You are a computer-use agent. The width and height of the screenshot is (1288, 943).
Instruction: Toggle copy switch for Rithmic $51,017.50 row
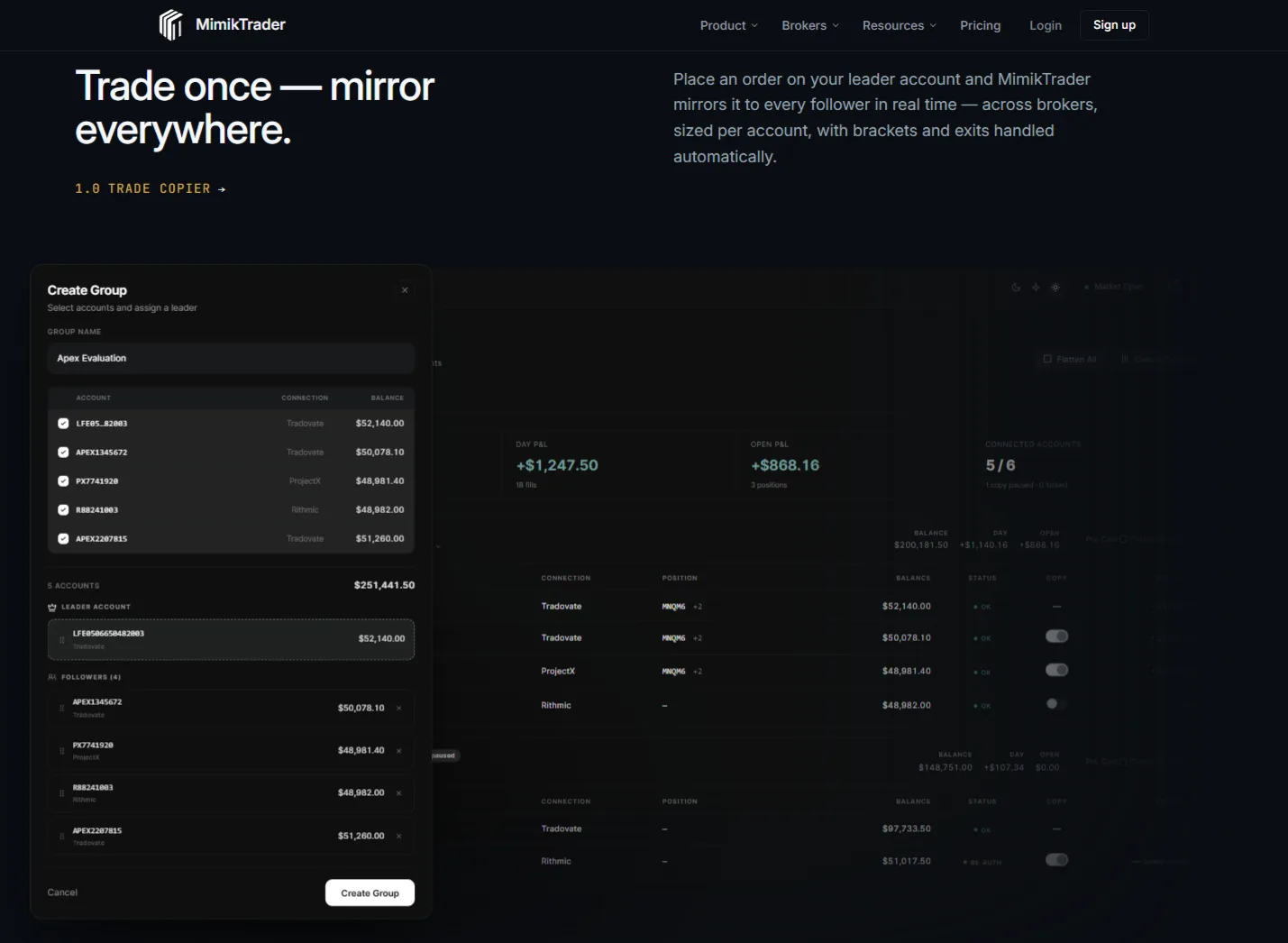point(1056,860)
